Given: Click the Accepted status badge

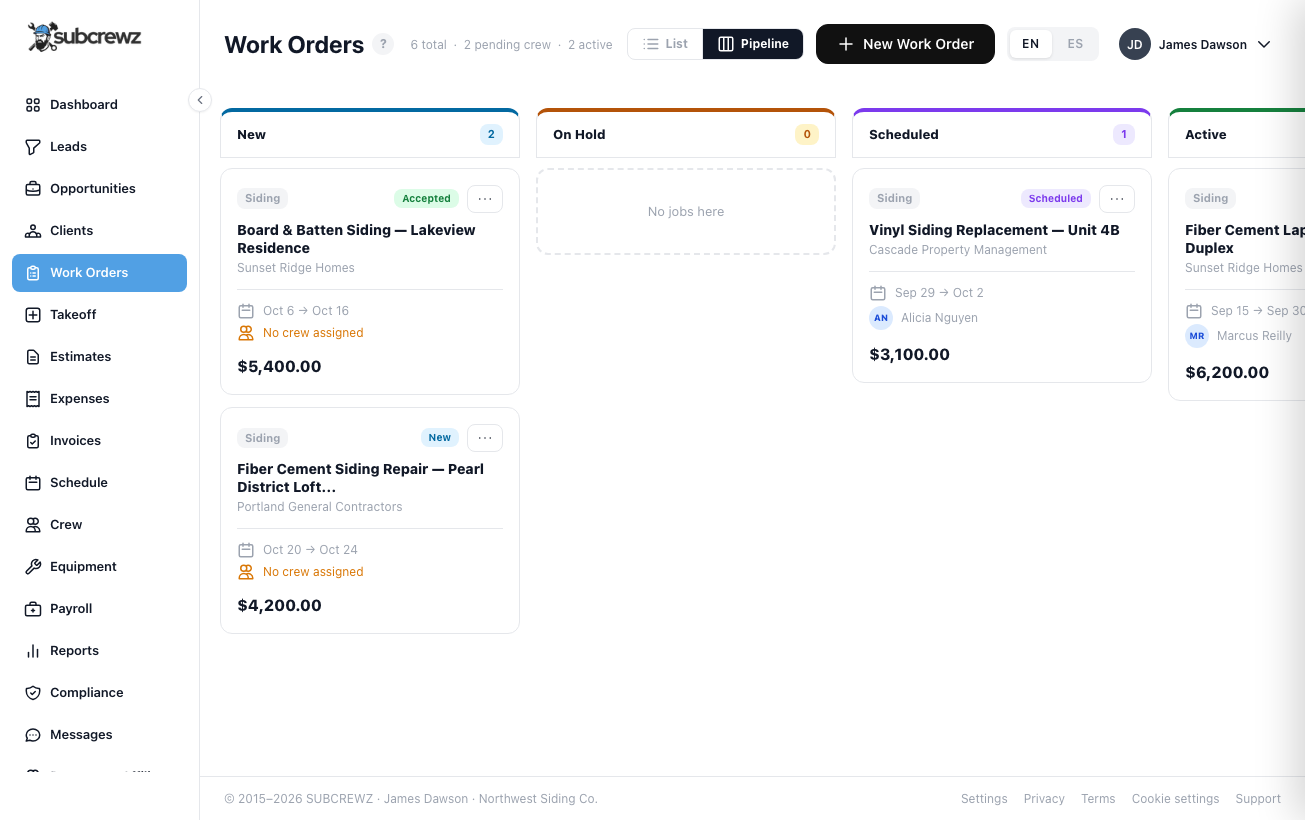Looking at the screenshot, I should (427, 199).
